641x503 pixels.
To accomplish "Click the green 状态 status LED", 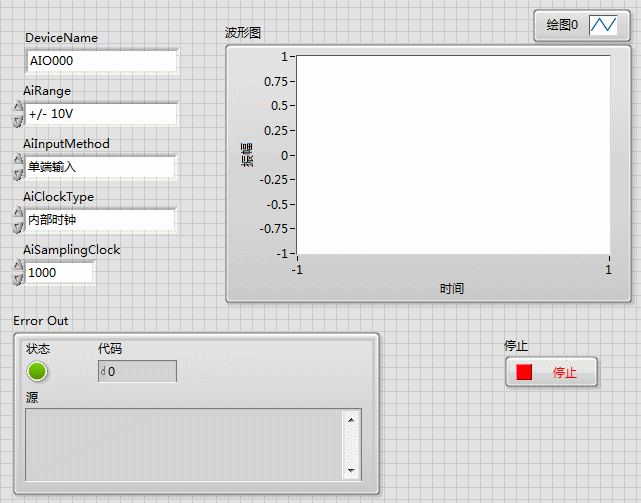I will pyautogui.click(x=37, y=371).
